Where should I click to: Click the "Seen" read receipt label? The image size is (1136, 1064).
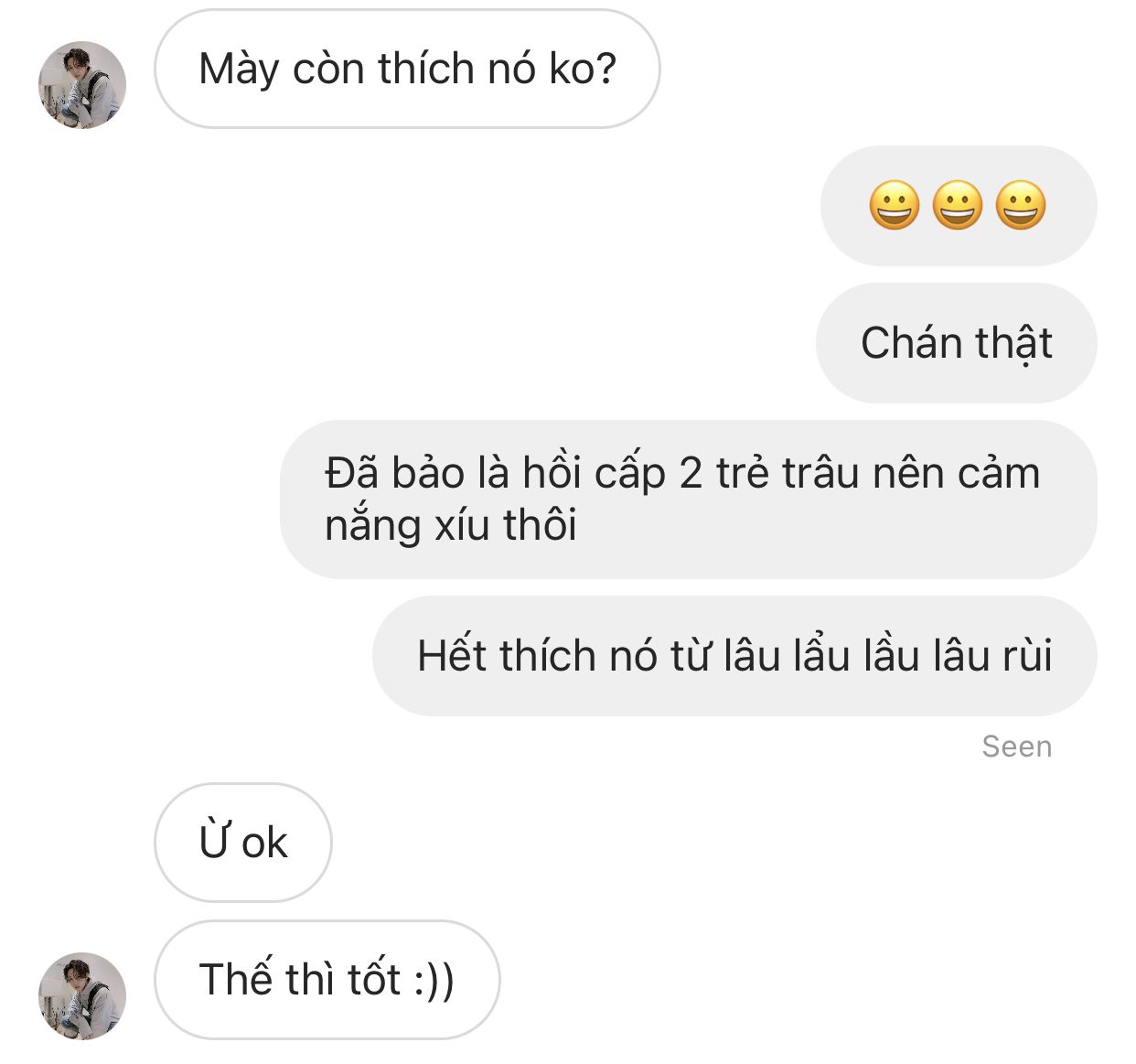click(1017, 747)
